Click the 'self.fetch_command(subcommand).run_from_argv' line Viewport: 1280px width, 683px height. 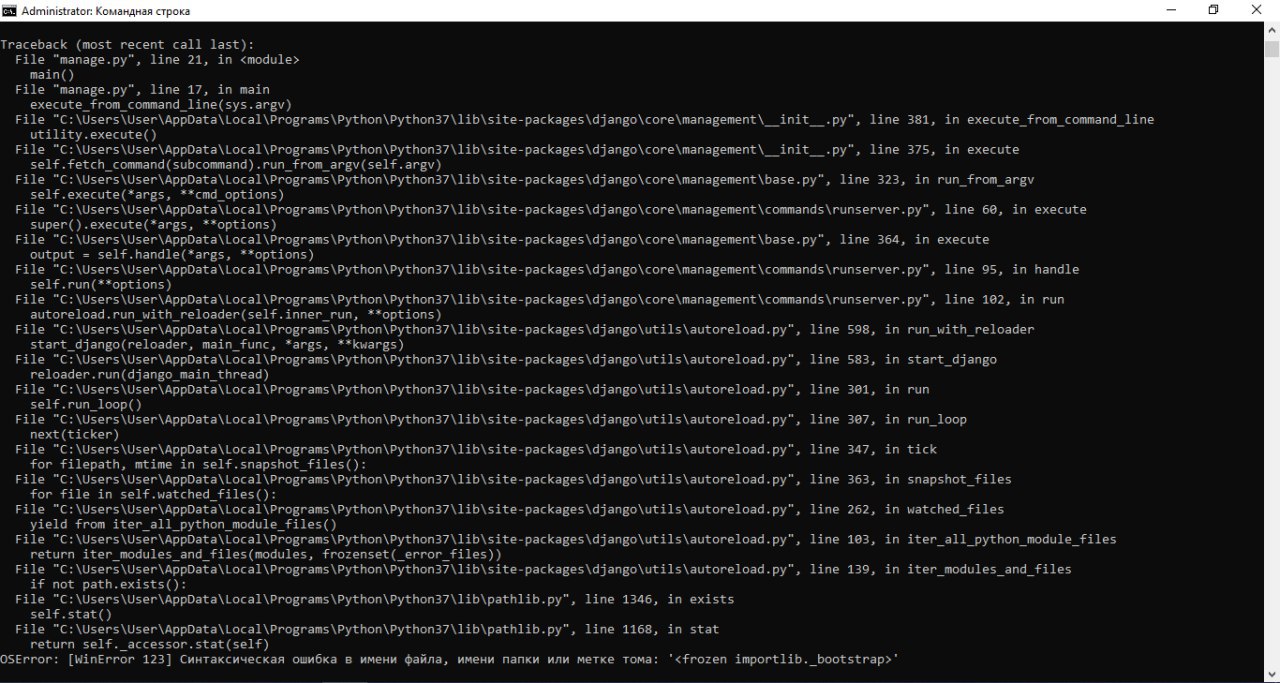[236, 165]
